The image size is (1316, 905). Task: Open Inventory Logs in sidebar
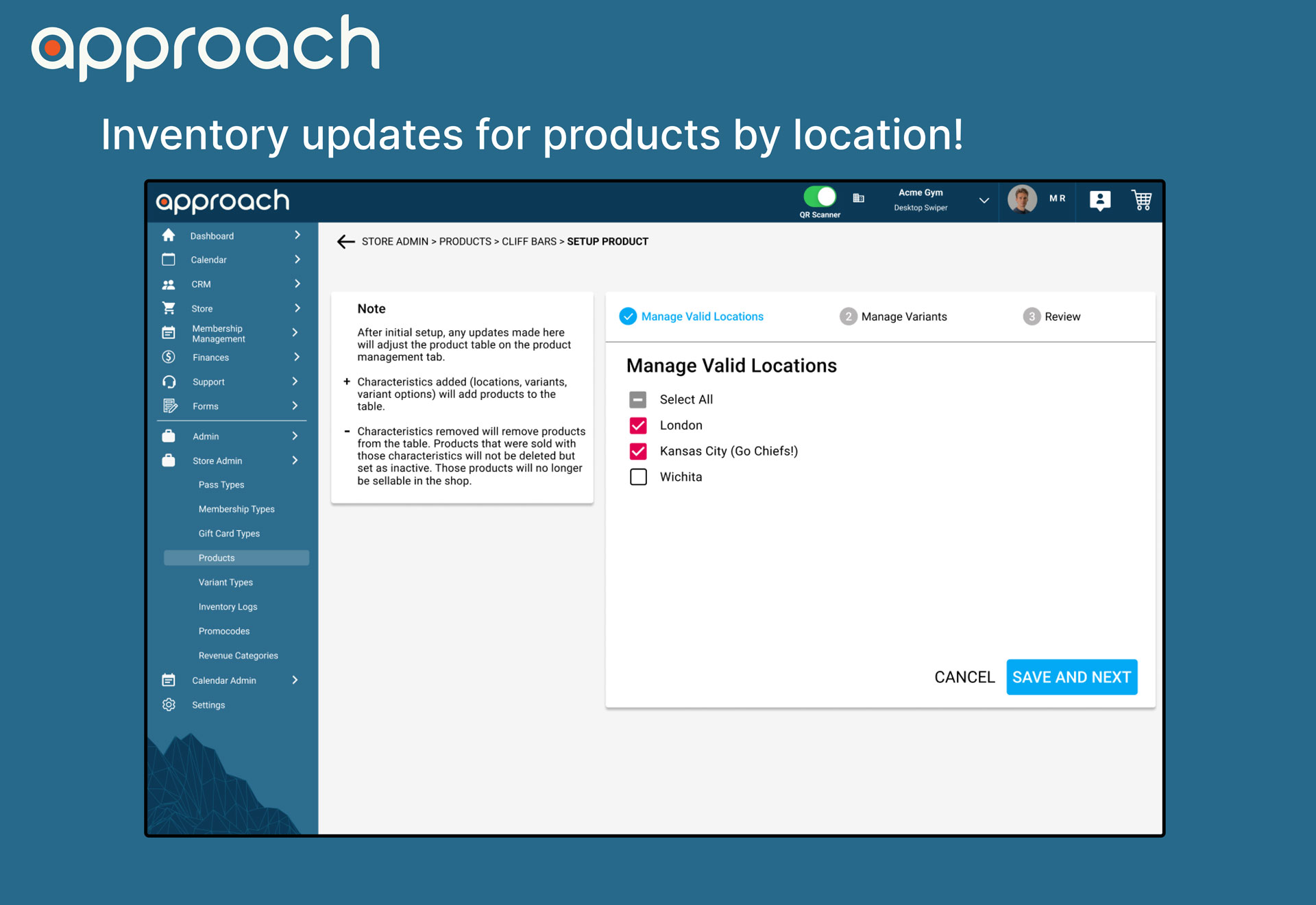pyautogui.click(x=228, y=606)
